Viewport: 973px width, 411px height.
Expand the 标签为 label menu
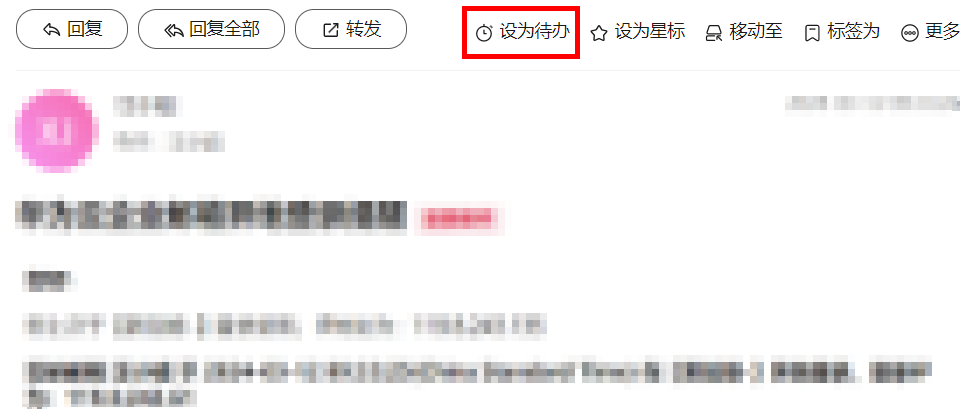click(842, 32)
